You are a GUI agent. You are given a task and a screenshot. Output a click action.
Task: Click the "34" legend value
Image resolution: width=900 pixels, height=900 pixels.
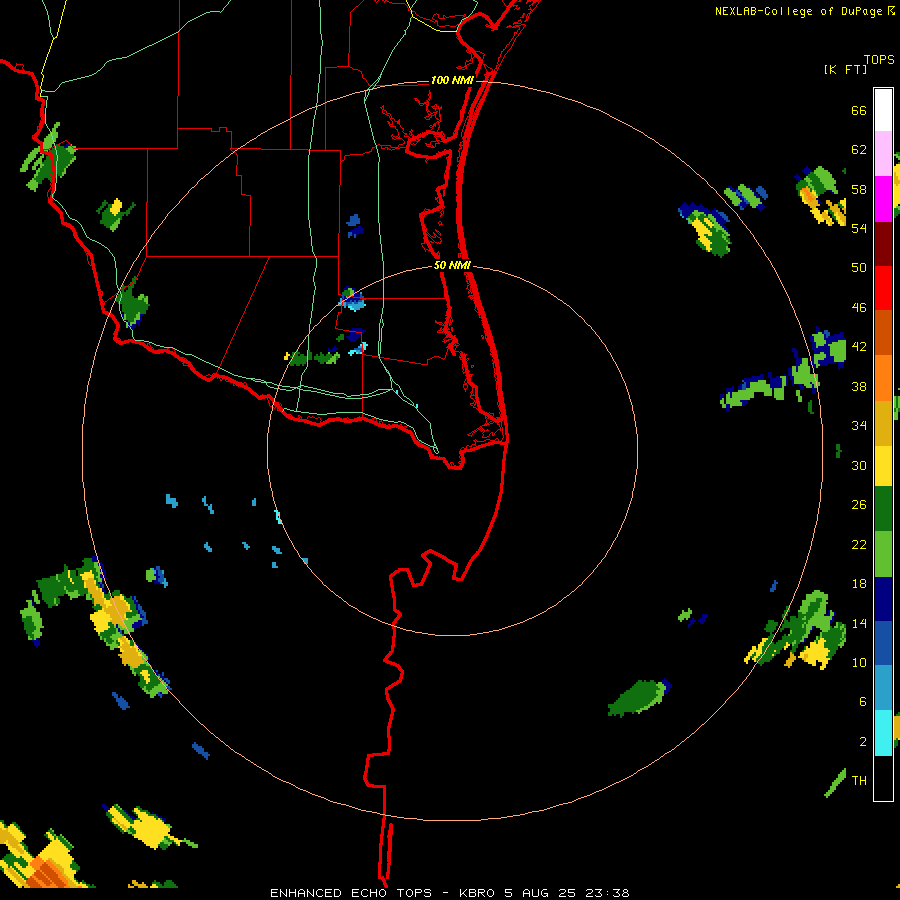pos(859,426)
